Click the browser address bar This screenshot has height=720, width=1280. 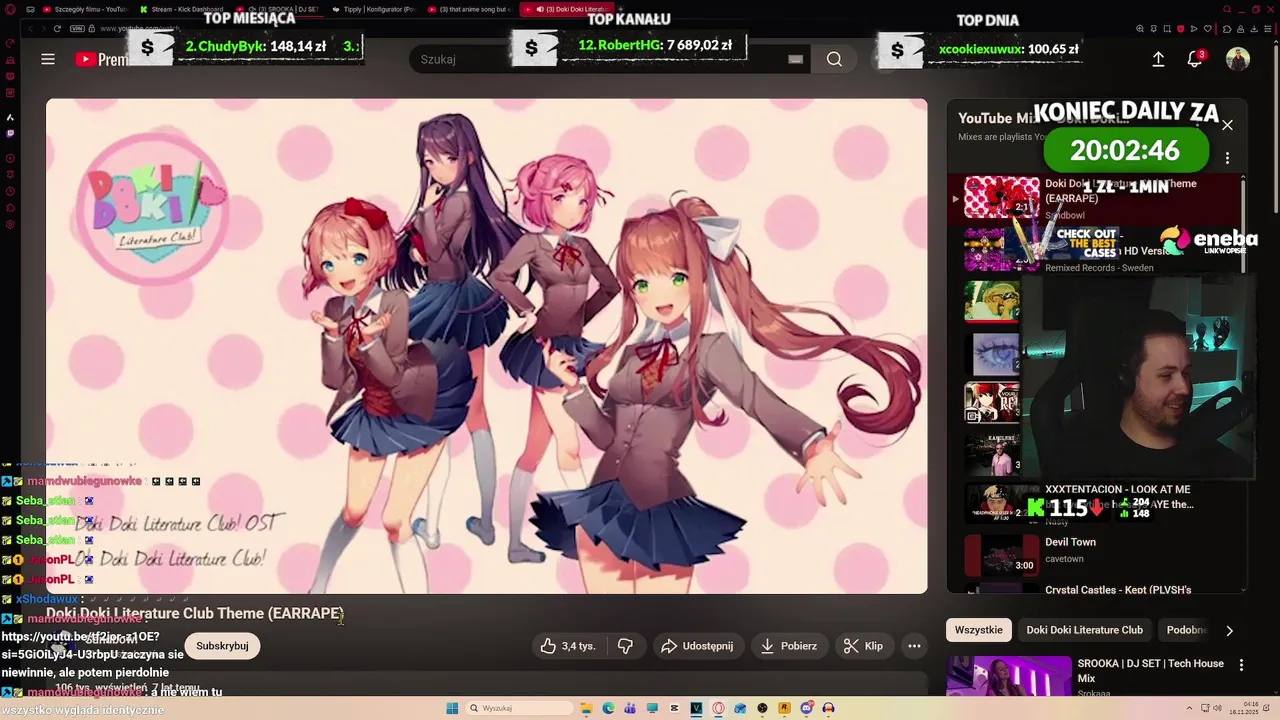tap(600, 28)
